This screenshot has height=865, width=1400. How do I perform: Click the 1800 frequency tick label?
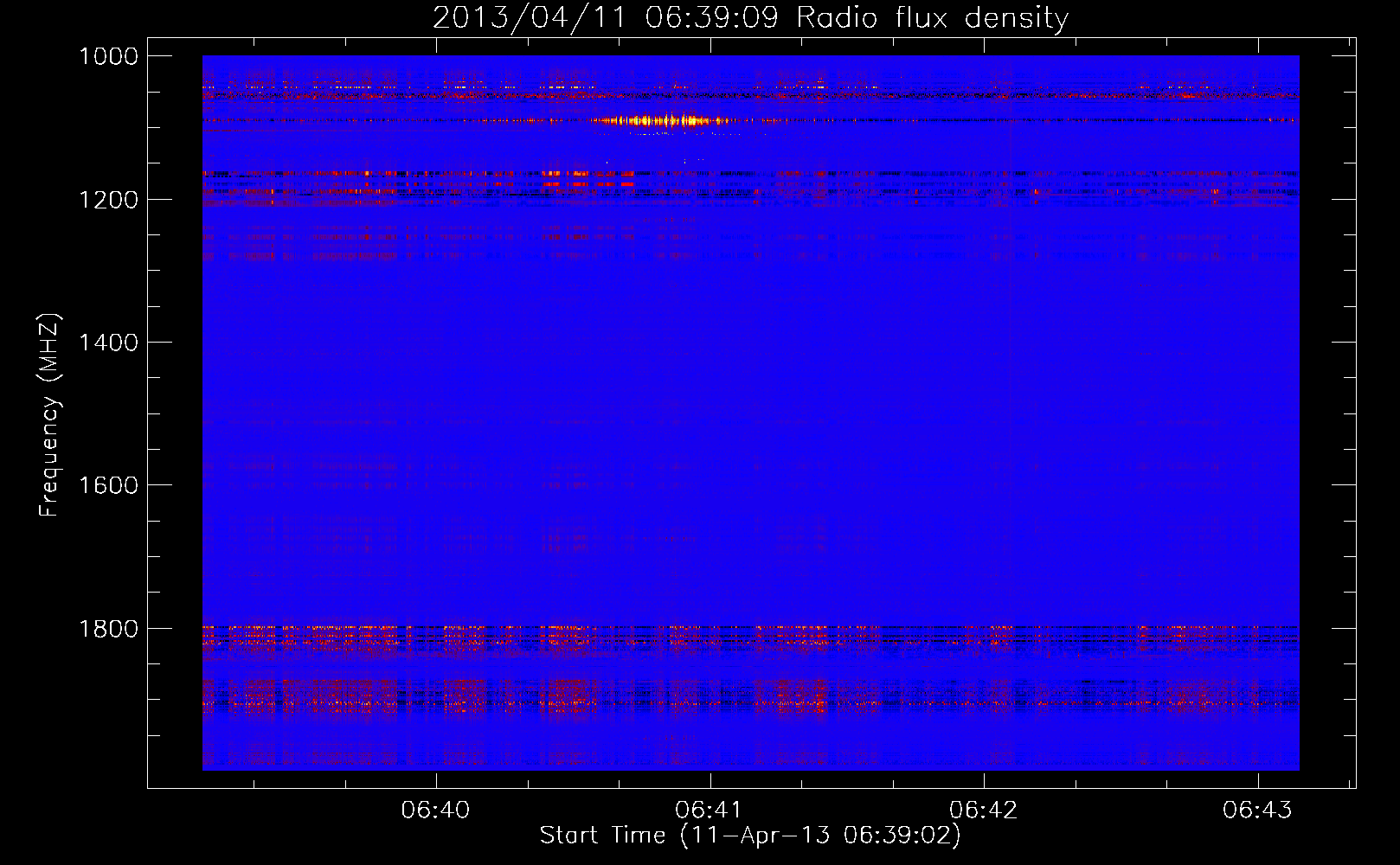(108, 629)
